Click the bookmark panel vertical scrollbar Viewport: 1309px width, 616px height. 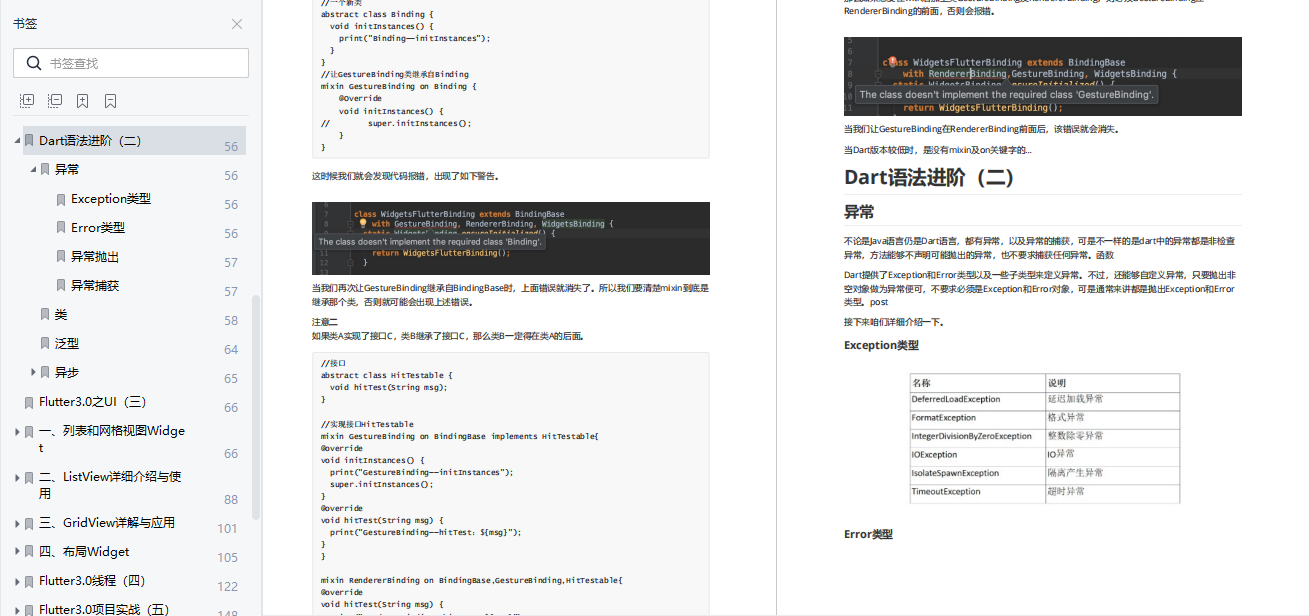[x=256, y=407]
